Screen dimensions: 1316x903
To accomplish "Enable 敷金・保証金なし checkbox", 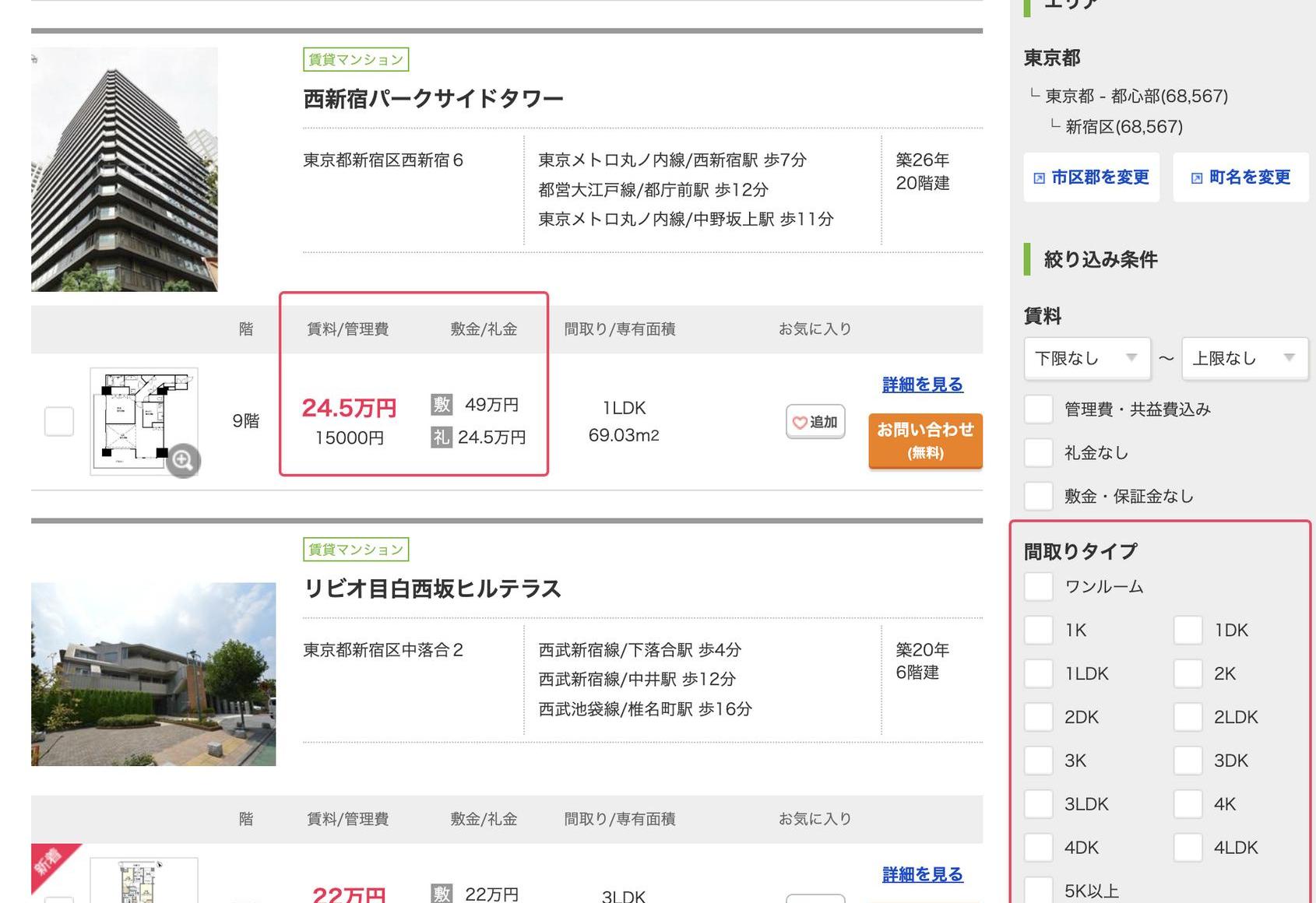I will click(1039, 496).
